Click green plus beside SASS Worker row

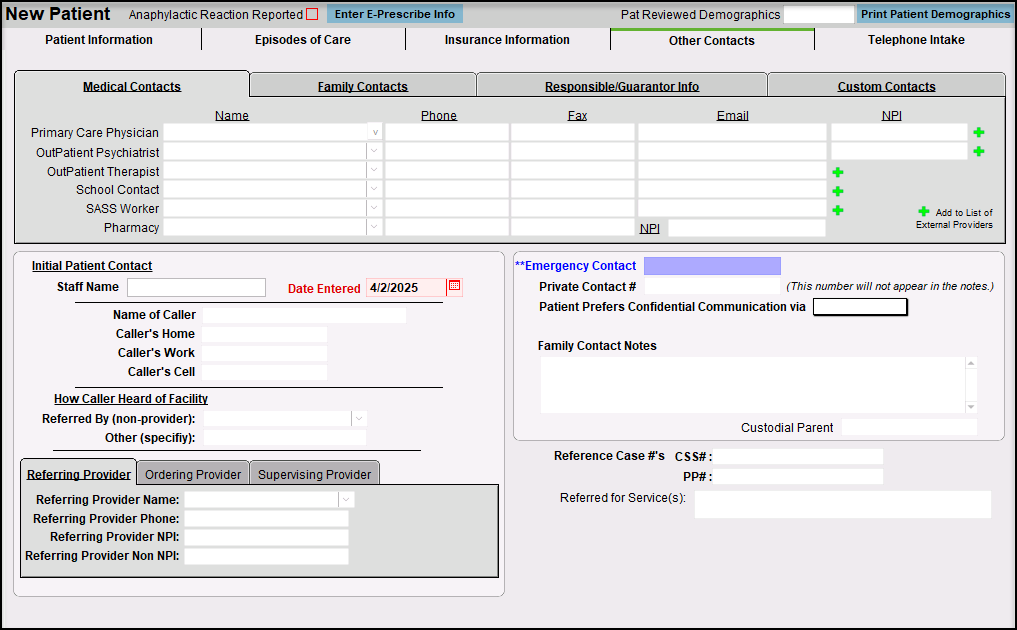click(x=838, y=210)
